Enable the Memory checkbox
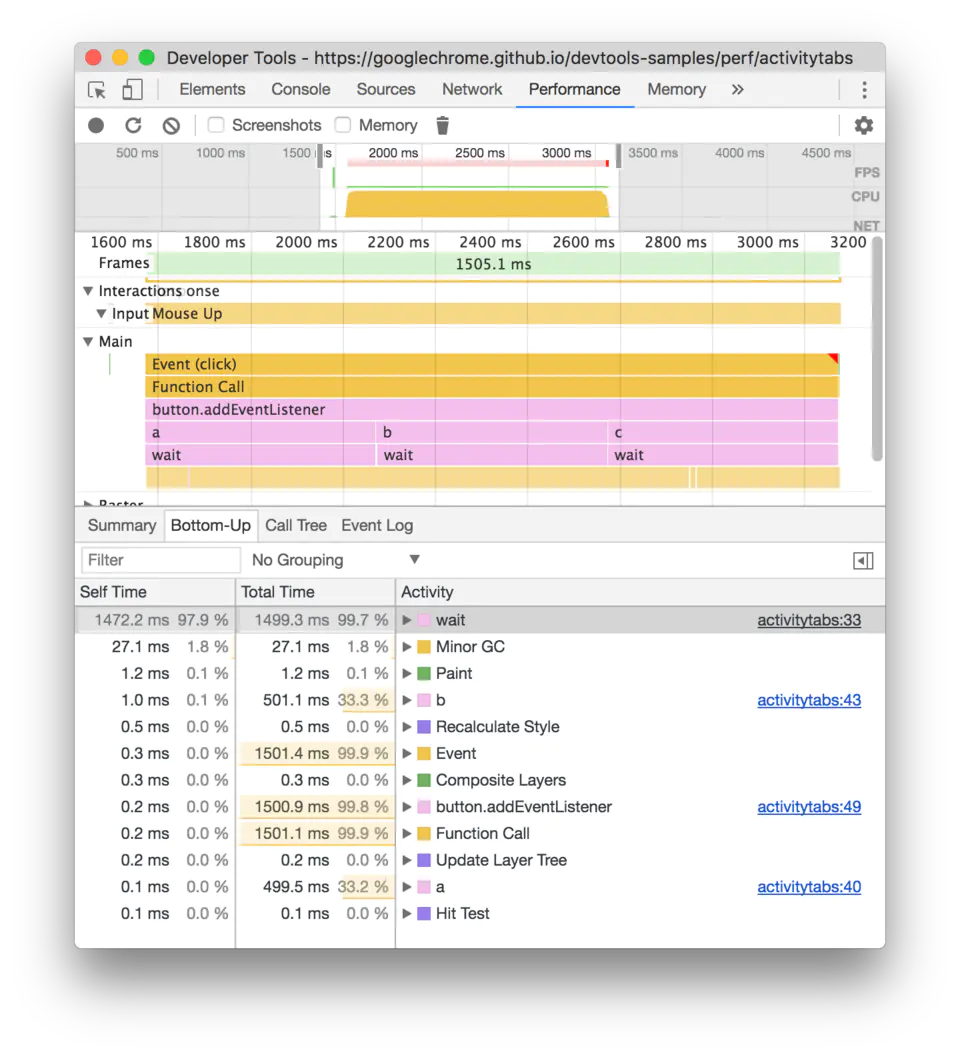The image size is (960, 1055). pos(341,124)
